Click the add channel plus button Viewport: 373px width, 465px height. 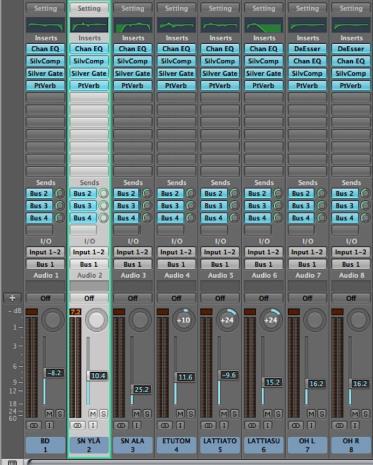[12, 298]
